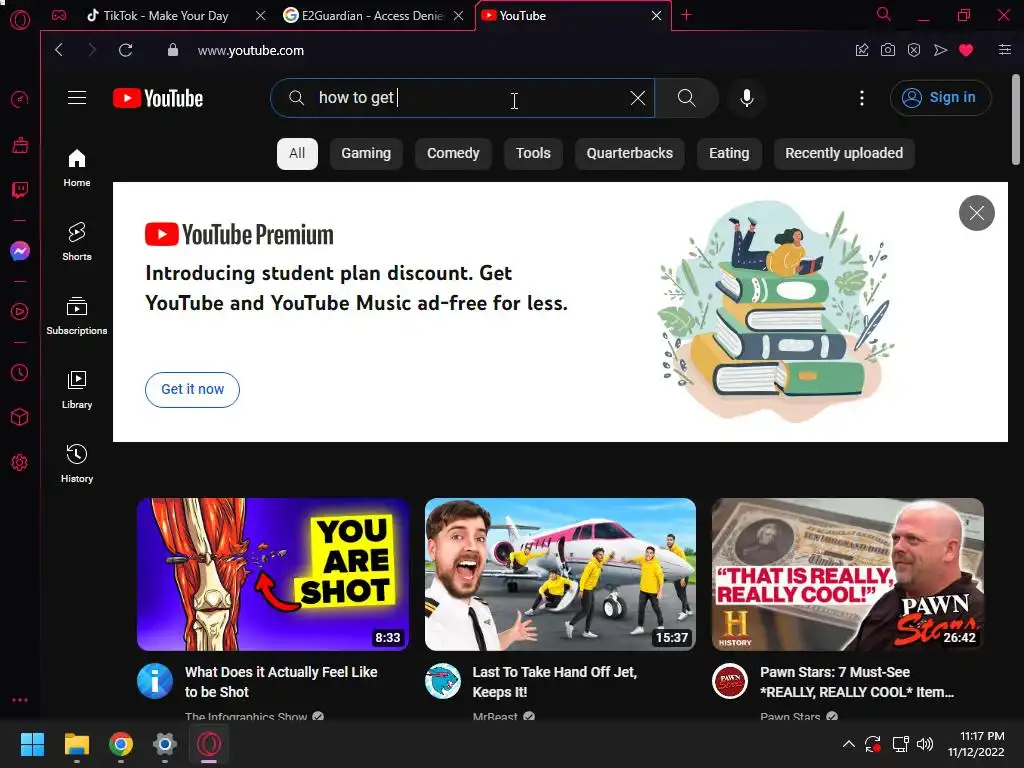The width and height of the screenshot is (1024, 768).
Task: Bookmark page with heart icon
Action: 966,50
